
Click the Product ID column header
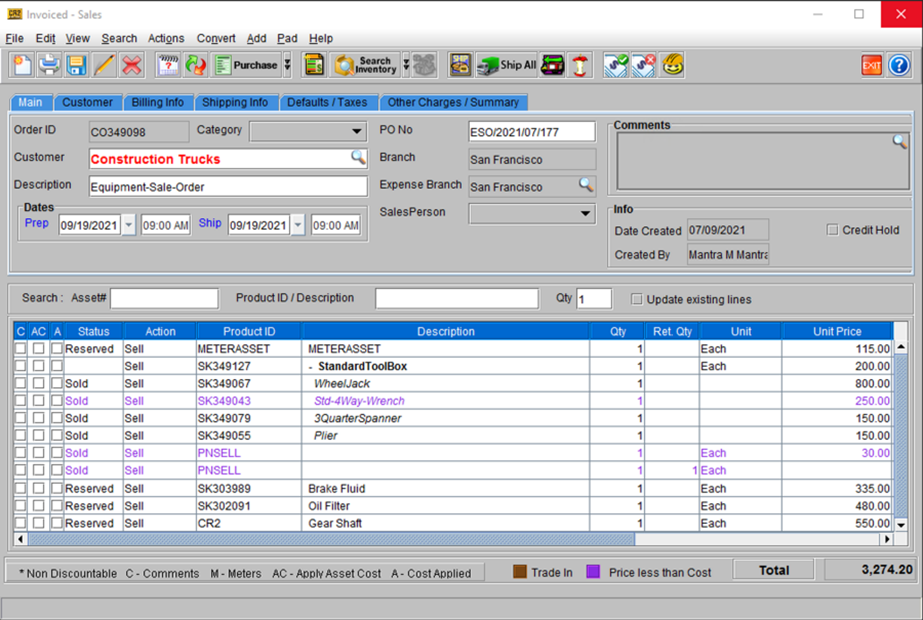(x=249, y=331)
